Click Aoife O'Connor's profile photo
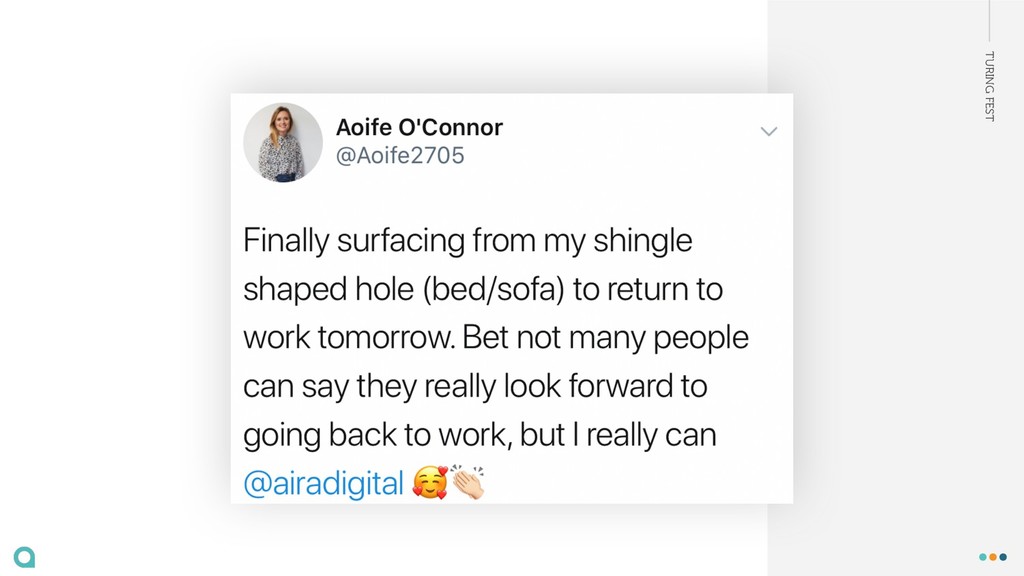 (x=283, y=142)
